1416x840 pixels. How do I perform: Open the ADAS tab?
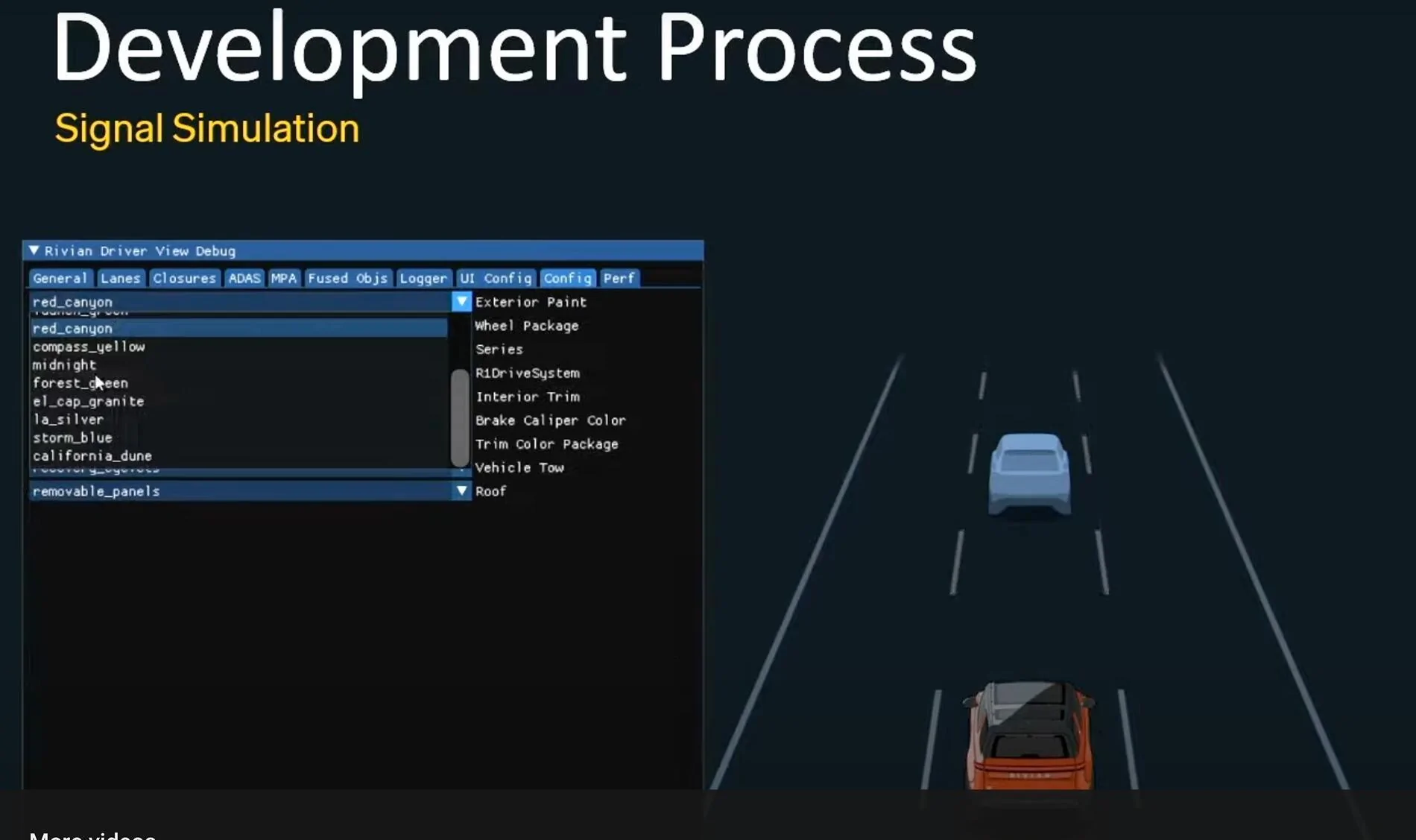coord(244,278)
